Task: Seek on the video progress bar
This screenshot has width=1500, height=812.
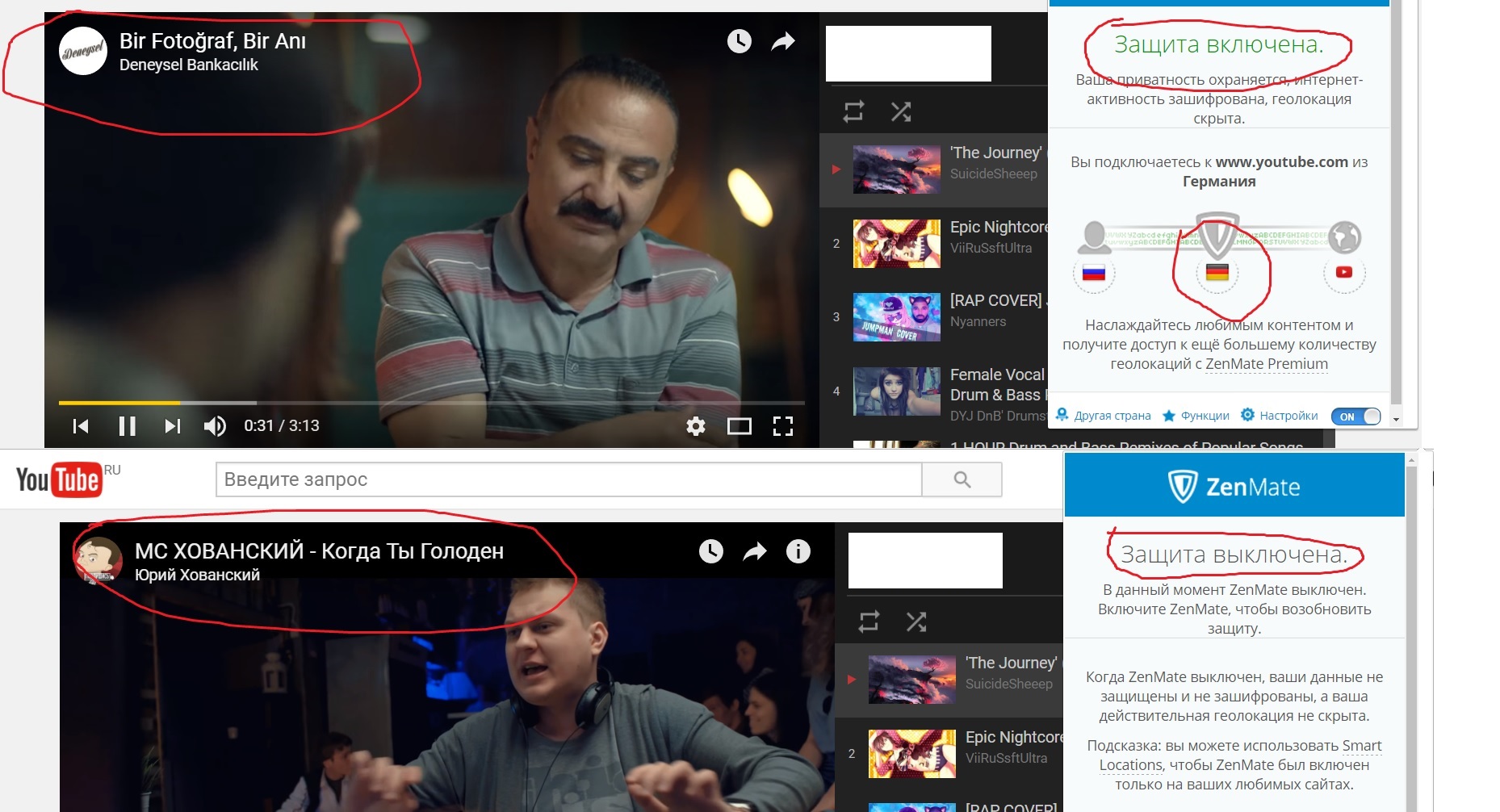Action: (432, 402)
